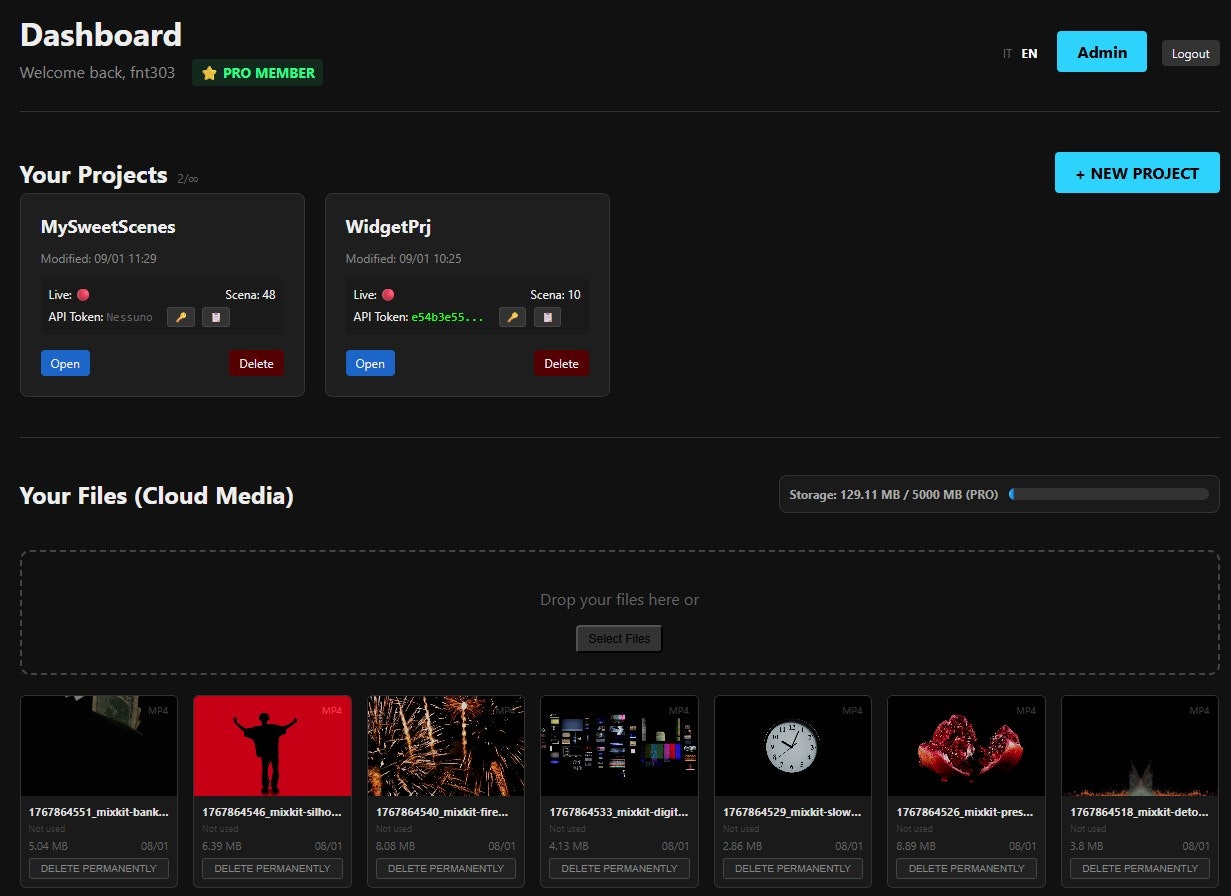Open the pomegranate video thumbnail

[x=965, y=745]
